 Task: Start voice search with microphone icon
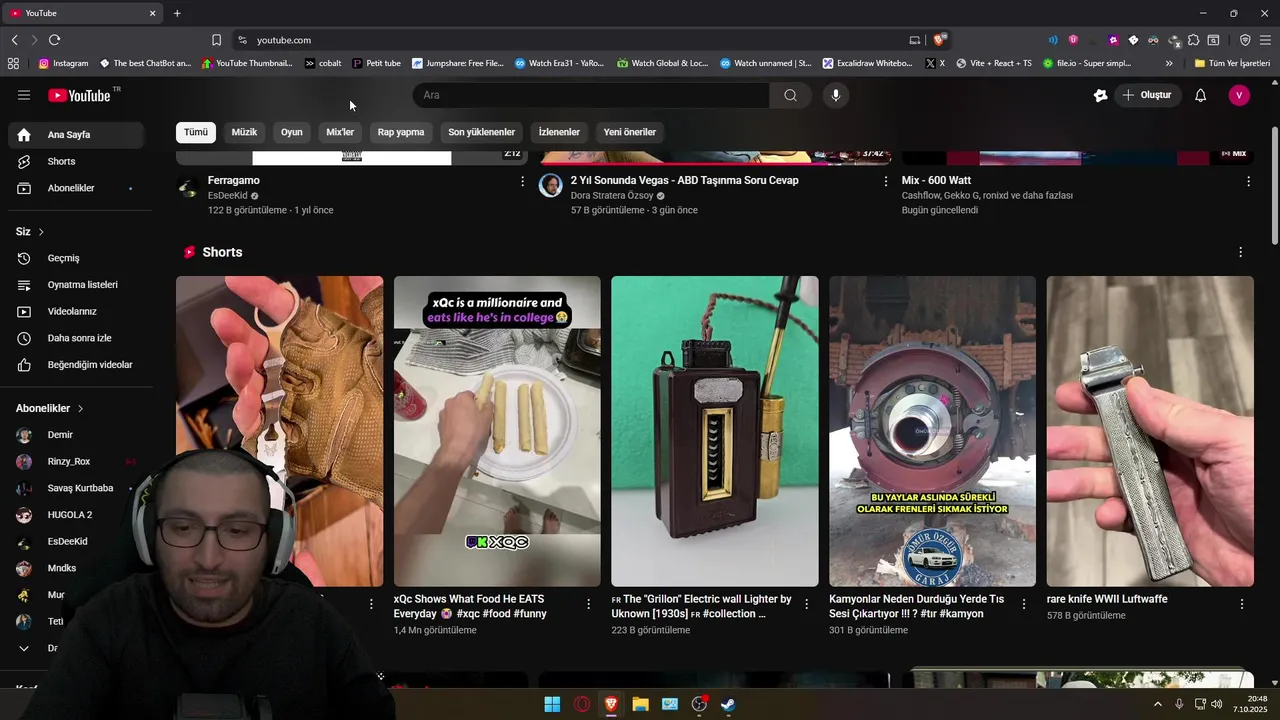(x=836, y=95)
